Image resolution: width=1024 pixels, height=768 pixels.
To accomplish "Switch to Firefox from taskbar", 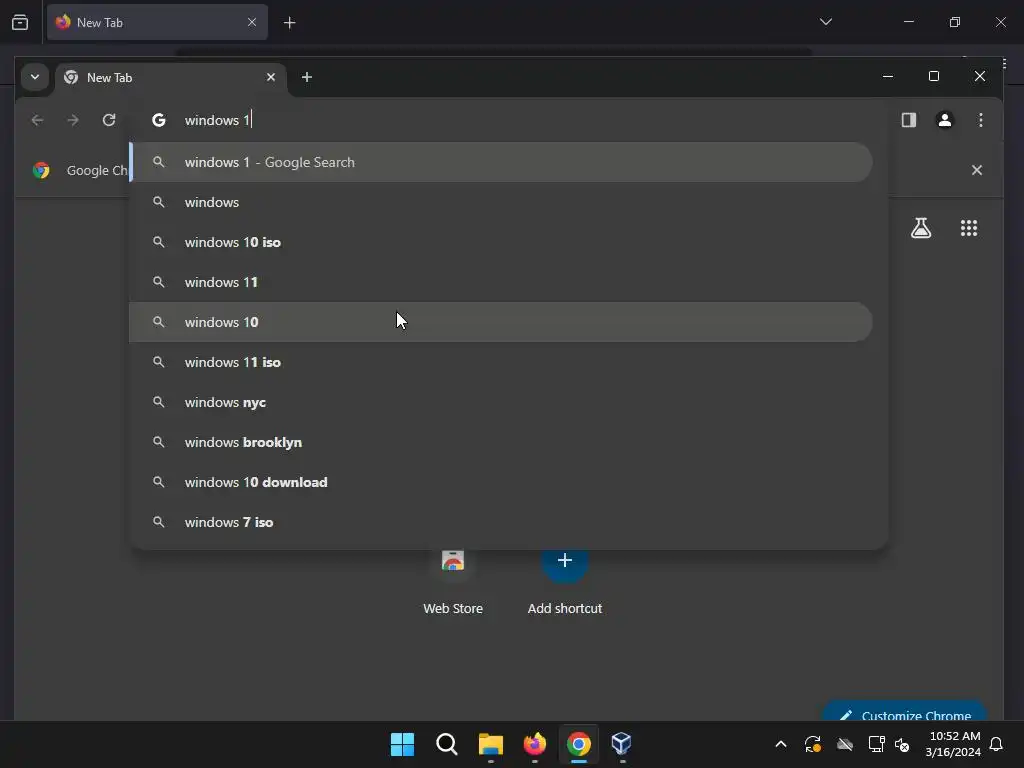I will pyautogui.click(x=535, y=744).
